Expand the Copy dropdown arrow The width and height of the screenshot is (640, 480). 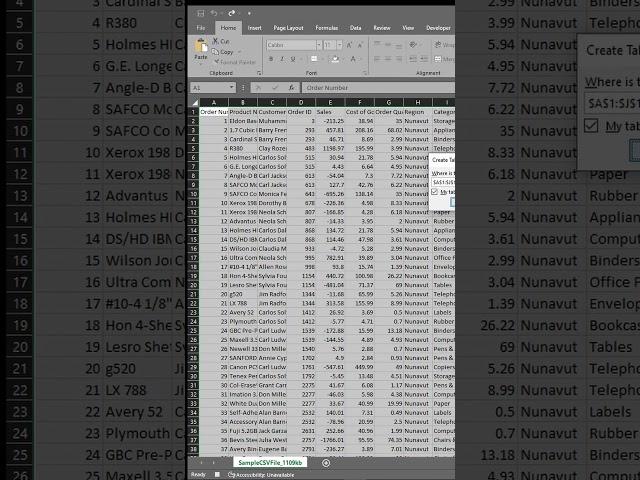[x=240, y=52]
